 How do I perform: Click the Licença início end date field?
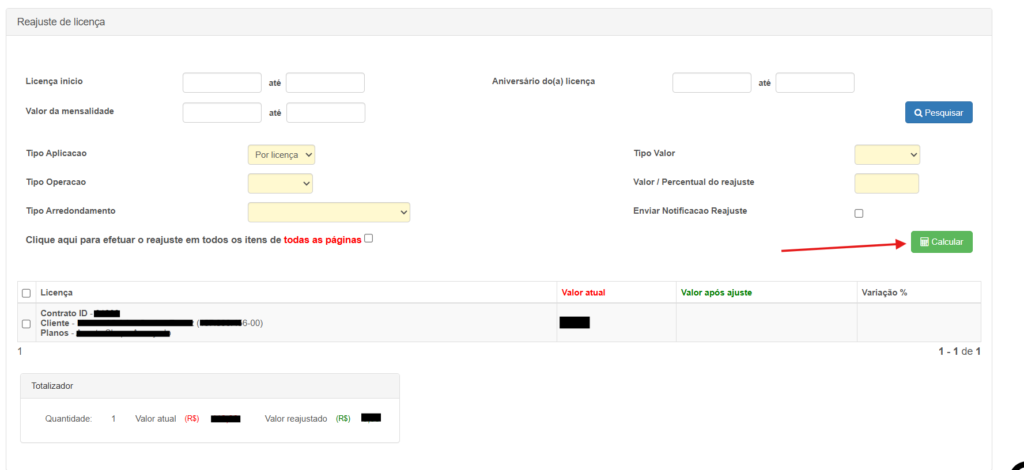click(x=325, y=83)
